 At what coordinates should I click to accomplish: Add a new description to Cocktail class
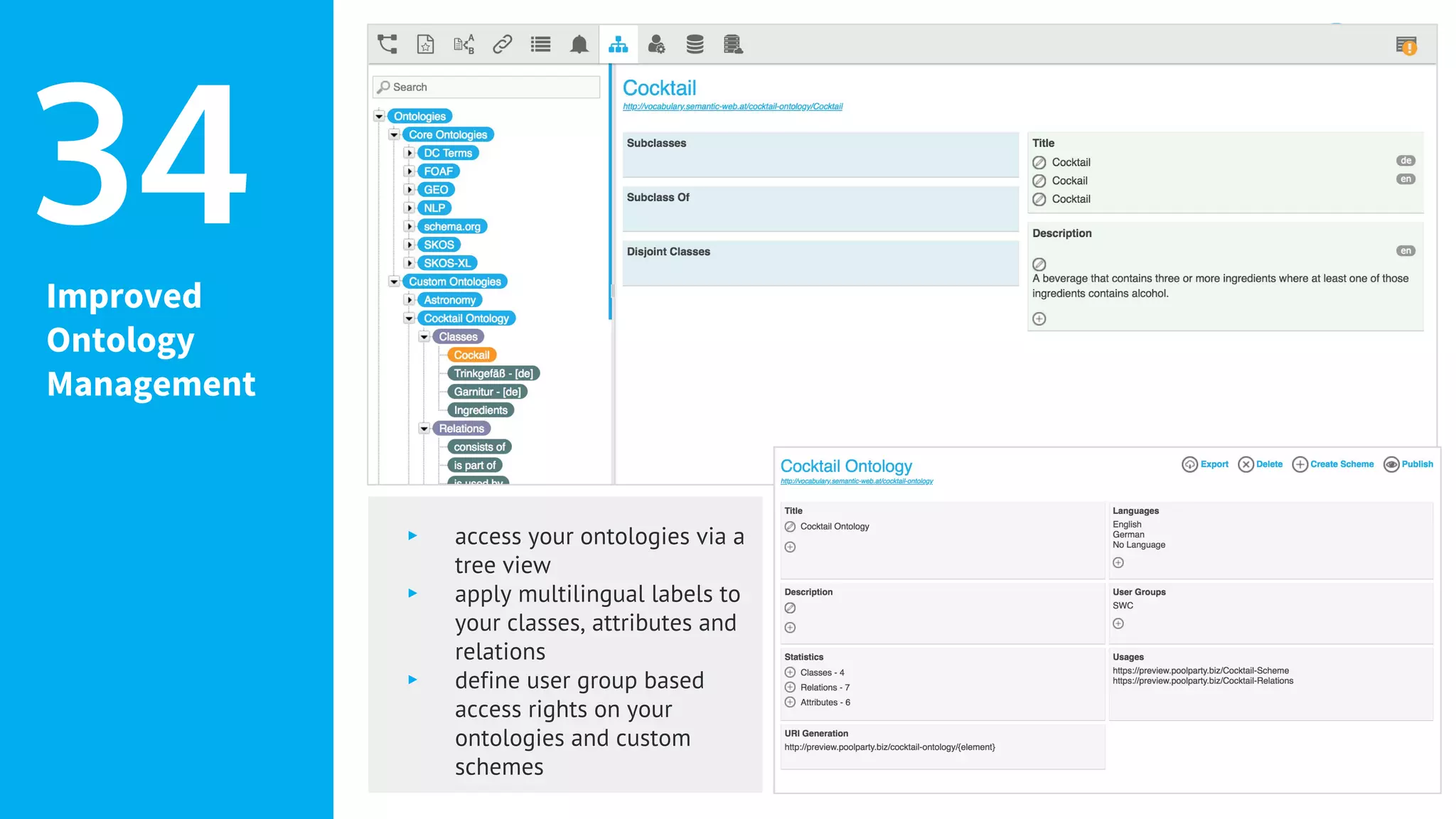tap(1039, 318)
